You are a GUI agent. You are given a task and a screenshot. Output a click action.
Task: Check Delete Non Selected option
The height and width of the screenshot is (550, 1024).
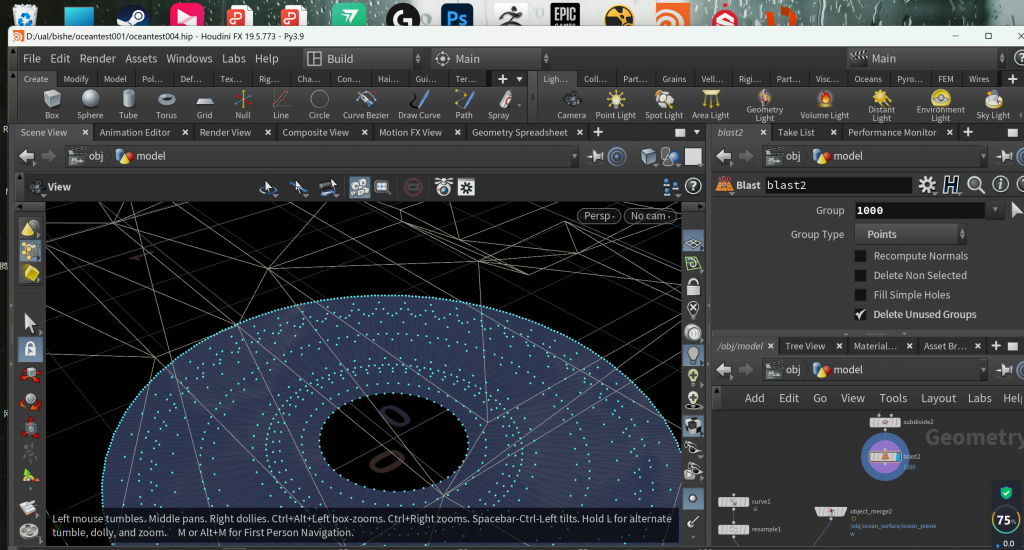861,276
